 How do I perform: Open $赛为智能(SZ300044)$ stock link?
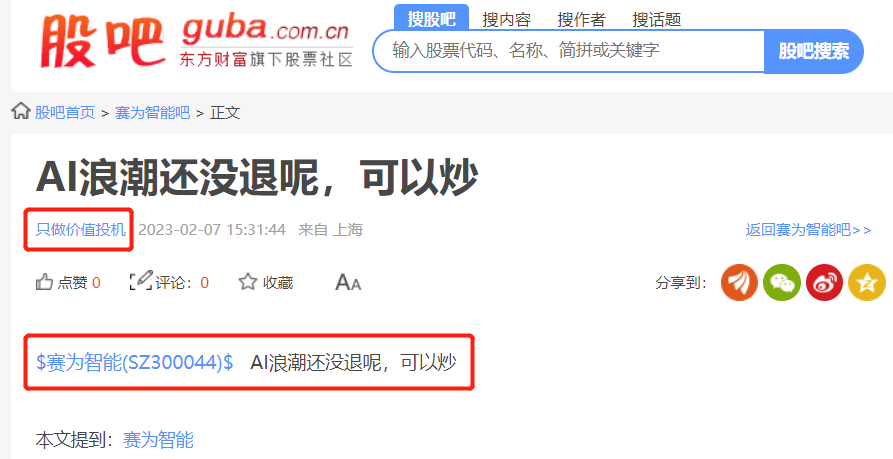[x=134, y=362]
